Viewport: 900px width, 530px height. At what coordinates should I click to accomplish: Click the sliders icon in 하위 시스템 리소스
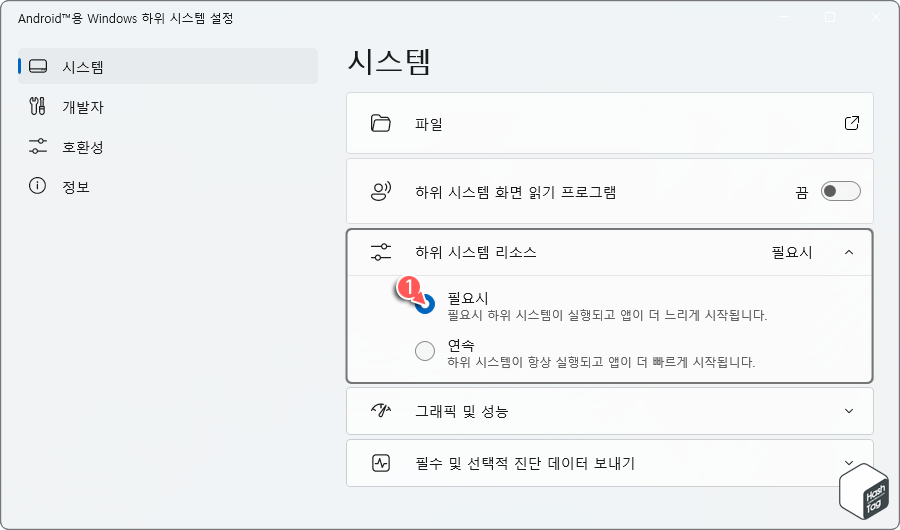click(381, 252)
